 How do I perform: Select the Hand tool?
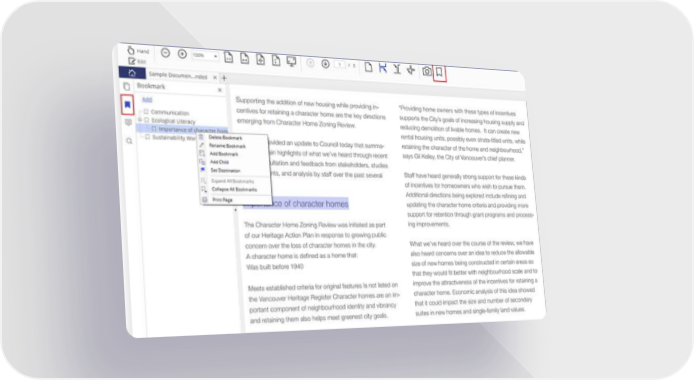click(x=138, y=51)
